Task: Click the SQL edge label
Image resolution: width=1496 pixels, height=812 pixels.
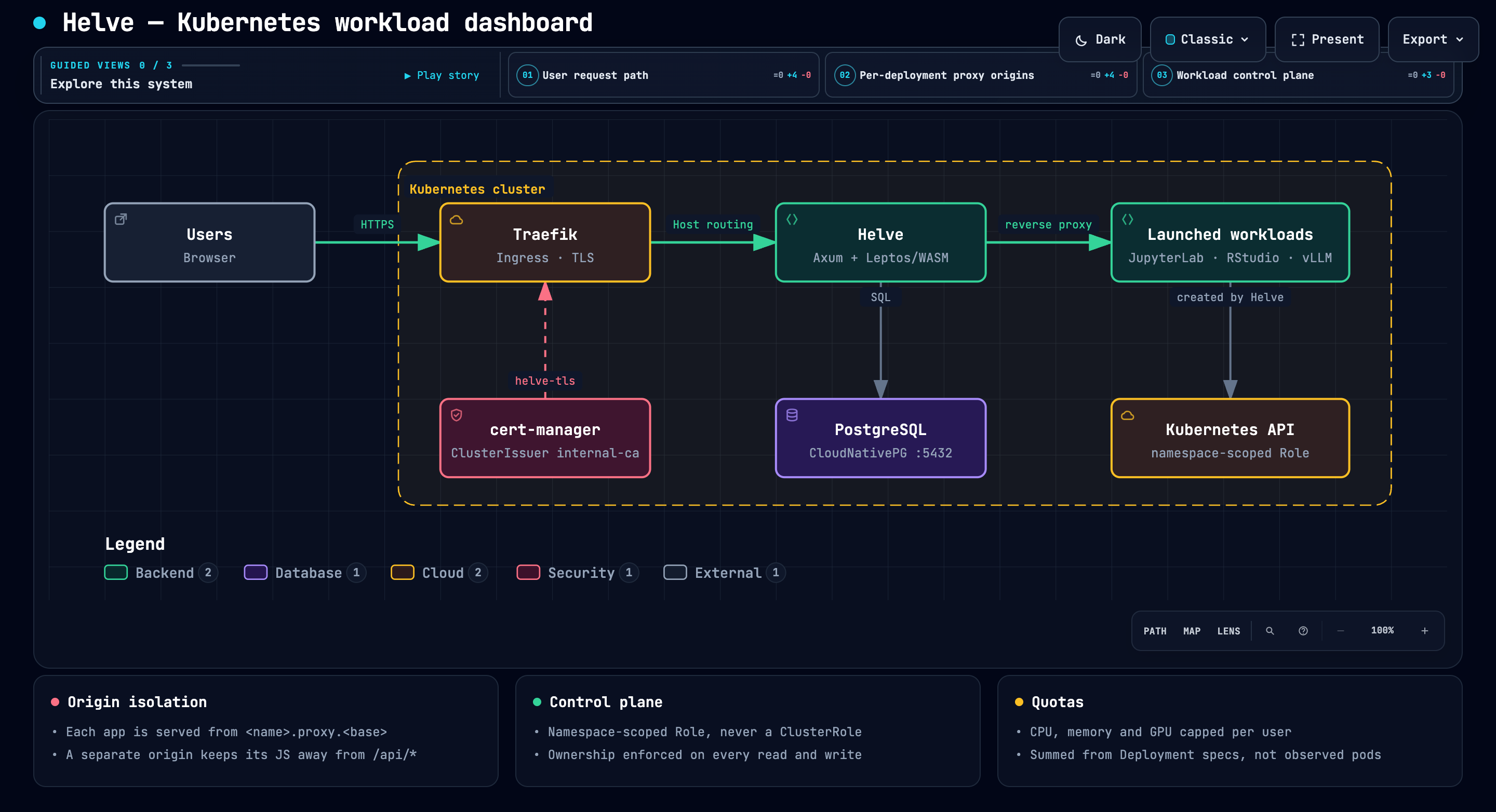Action: point(880,297)
